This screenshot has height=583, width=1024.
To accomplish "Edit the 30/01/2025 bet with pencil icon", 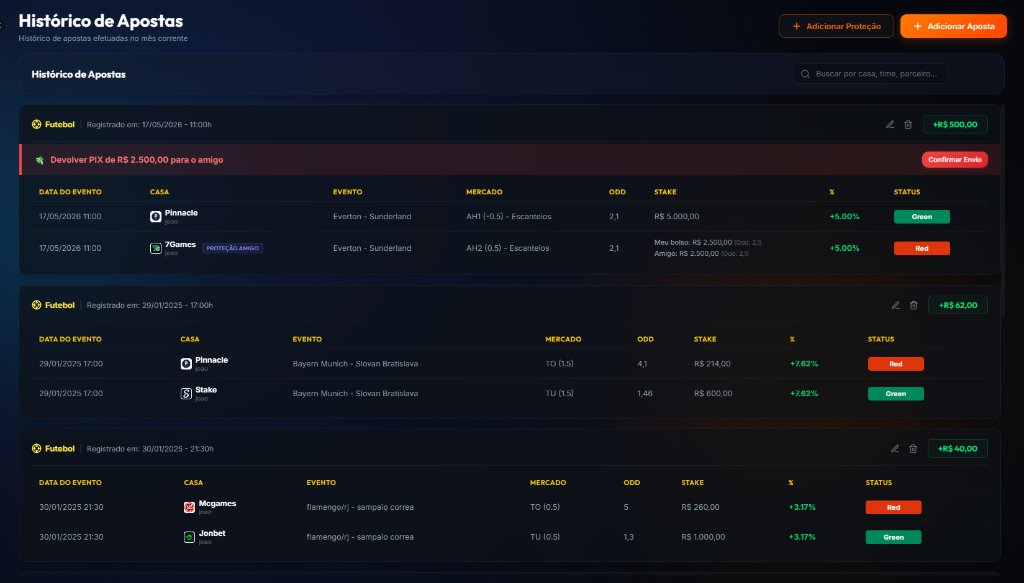I will pos(895,449).
